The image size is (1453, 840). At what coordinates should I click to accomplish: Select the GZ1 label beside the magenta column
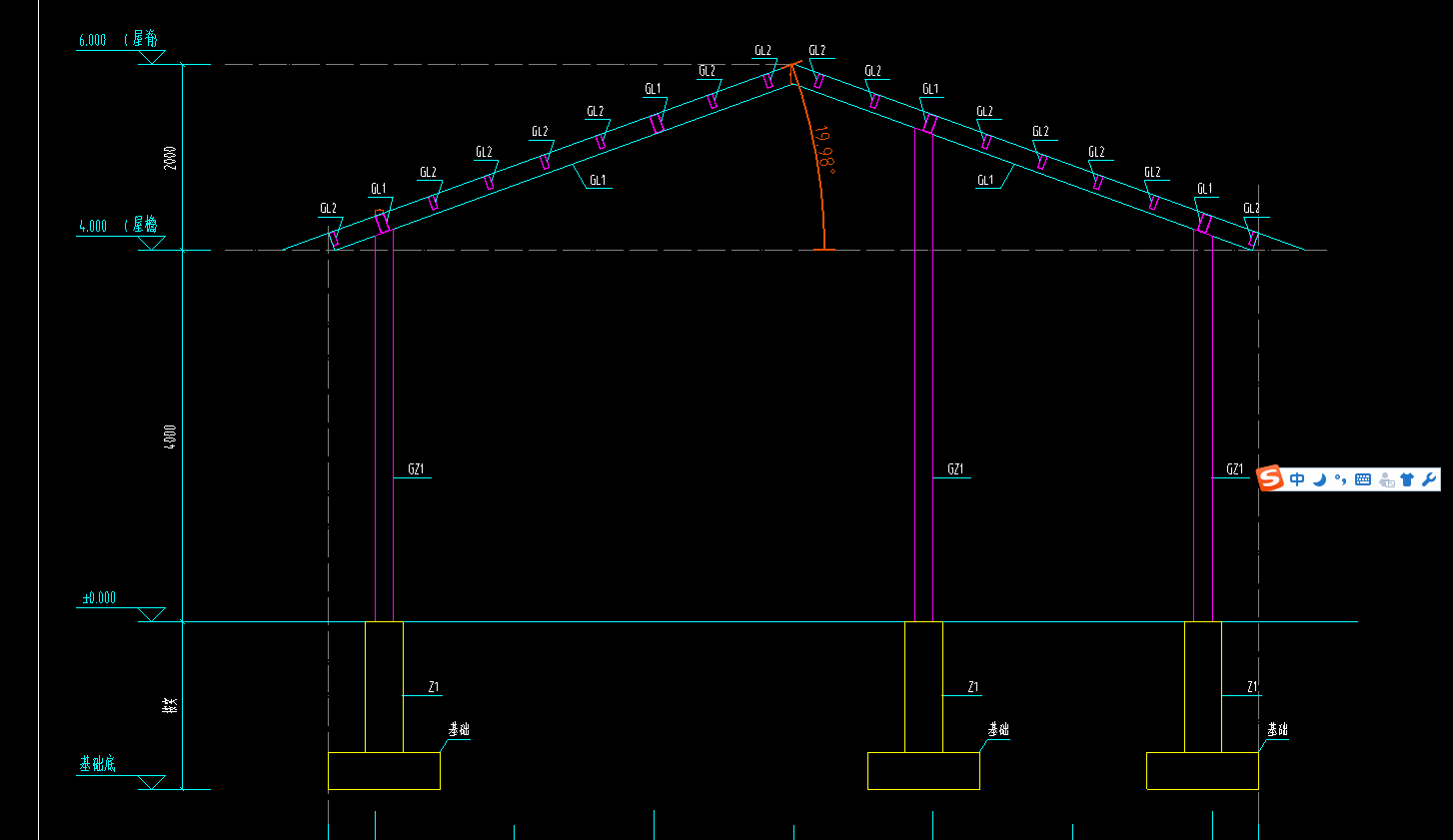tap(1235, 468)
